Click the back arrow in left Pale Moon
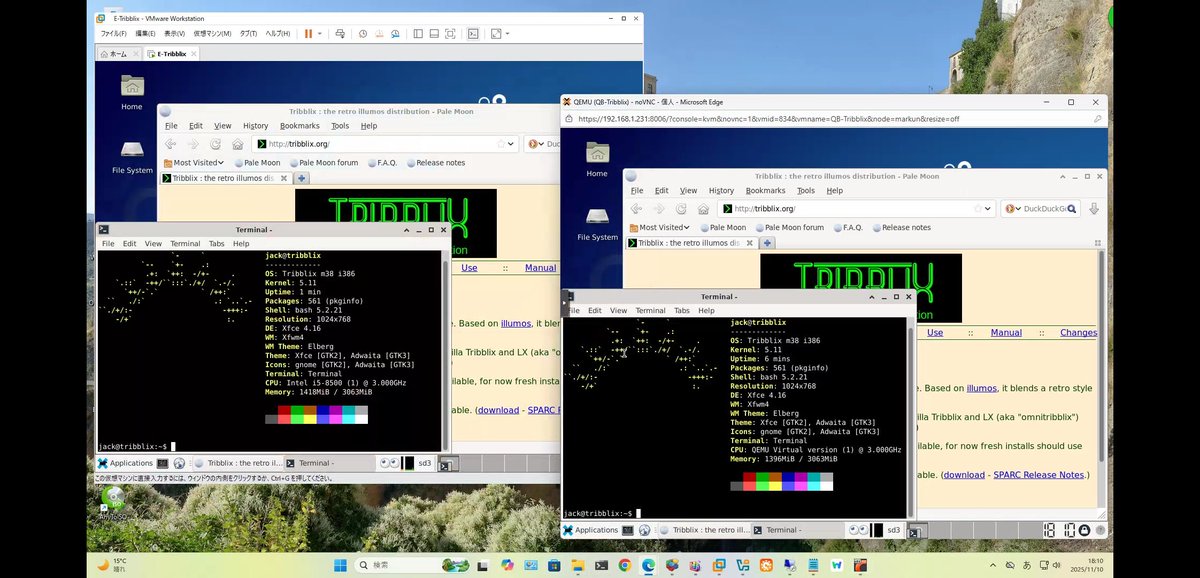1200x578 pixels. point(171,144)
